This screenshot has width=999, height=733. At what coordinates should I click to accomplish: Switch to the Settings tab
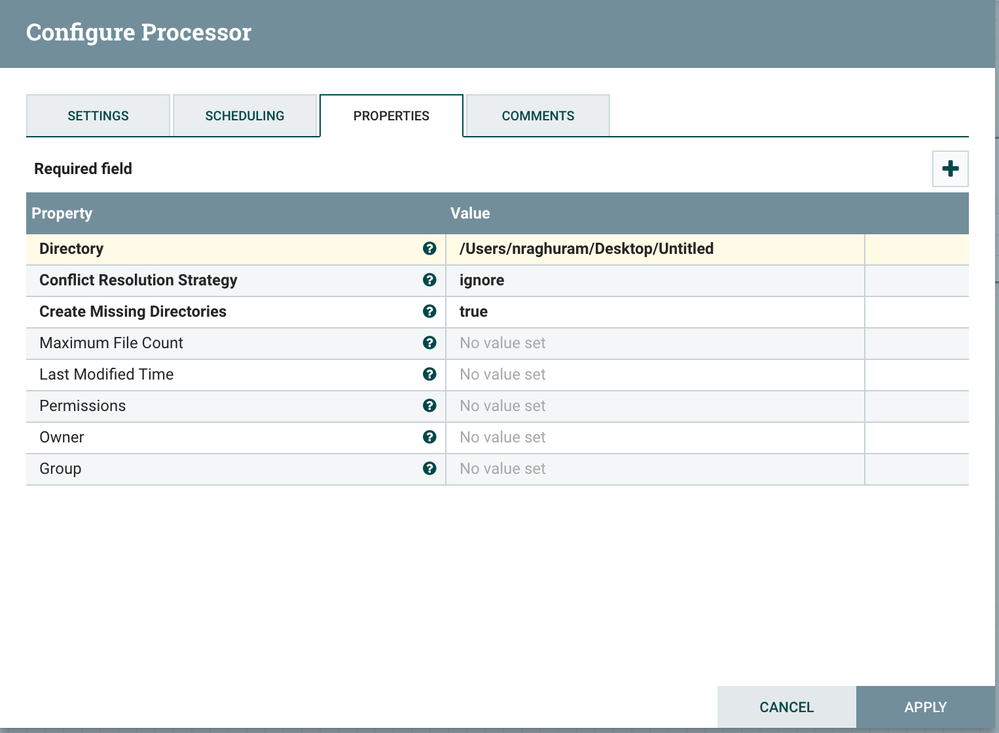[98, 116]
